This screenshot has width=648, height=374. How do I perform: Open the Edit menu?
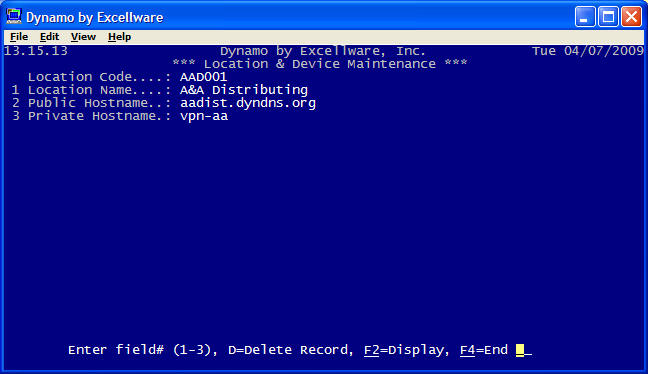49,37
